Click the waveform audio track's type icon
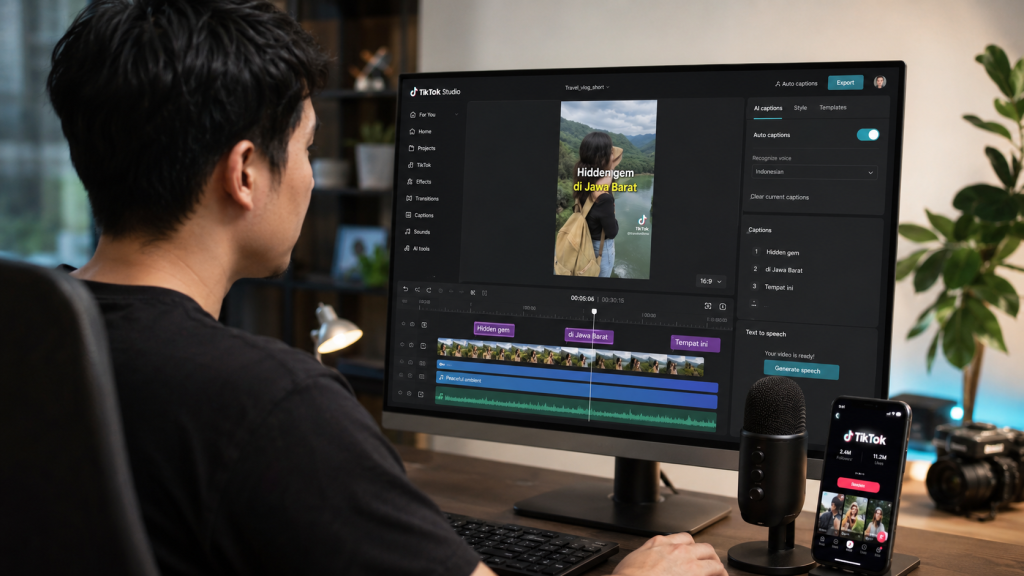The height and width of the screenshot is (576, 1024). pos(421,394)
